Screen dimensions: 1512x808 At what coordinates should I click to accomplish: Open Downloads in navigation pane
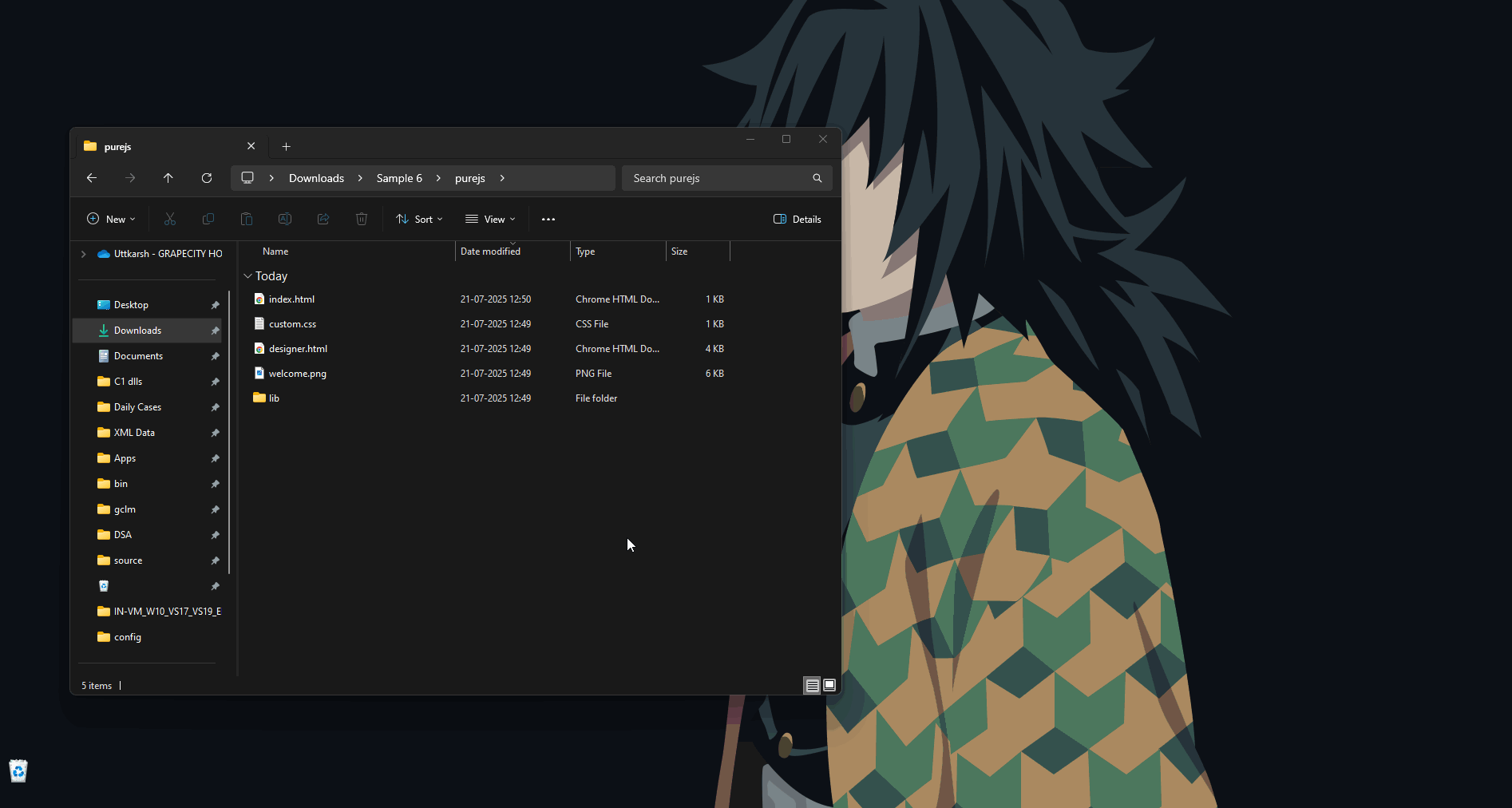(147, 331)
